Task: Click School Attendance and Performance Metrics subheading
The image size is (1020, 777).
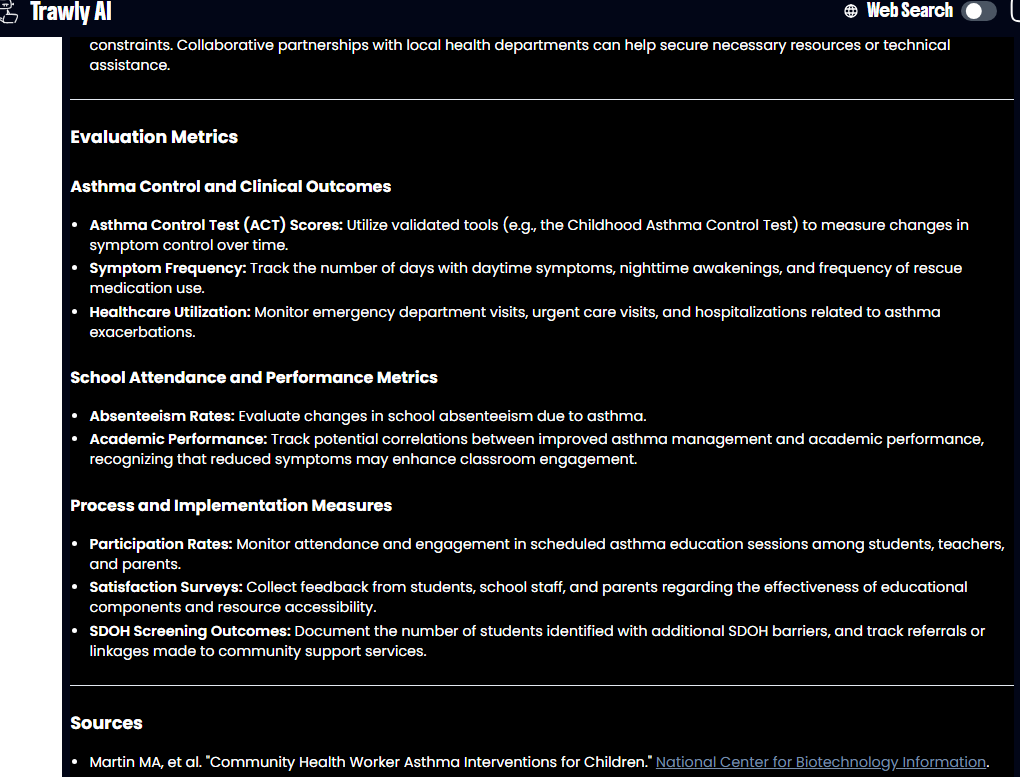Action: [254, 378]
